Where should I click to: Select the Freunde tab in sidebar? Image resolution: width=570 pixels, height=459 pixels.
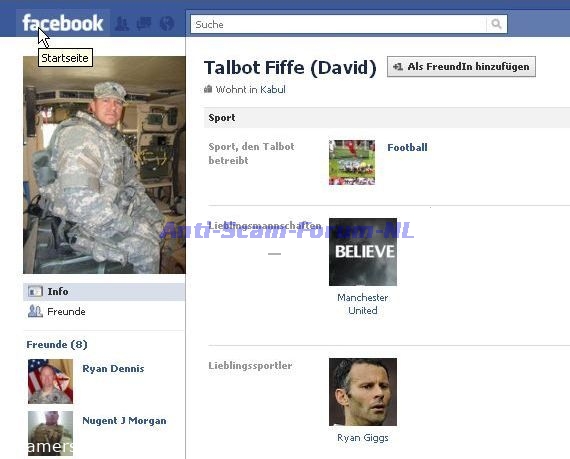104,311
